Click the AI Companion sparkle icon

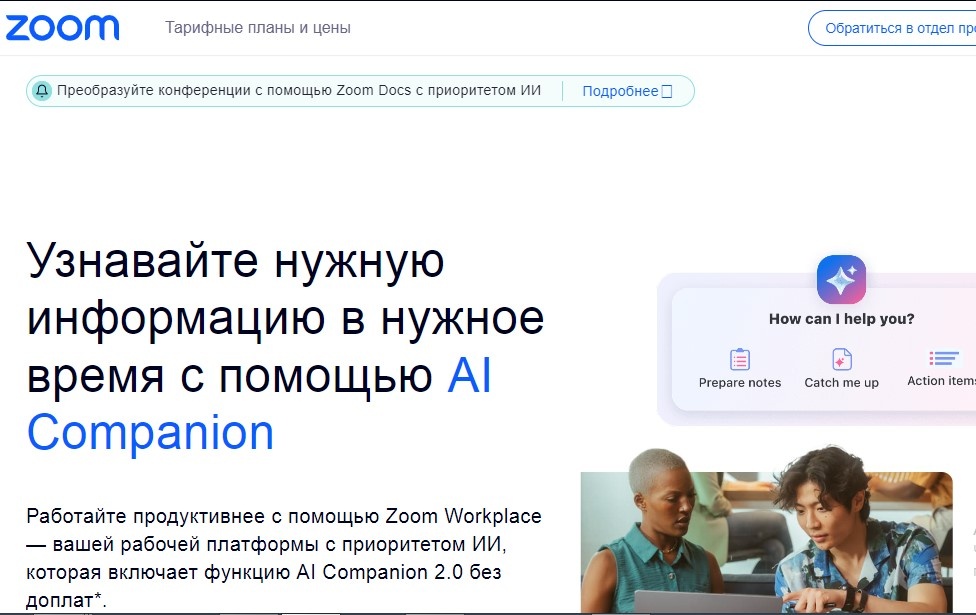click(841, 279)
